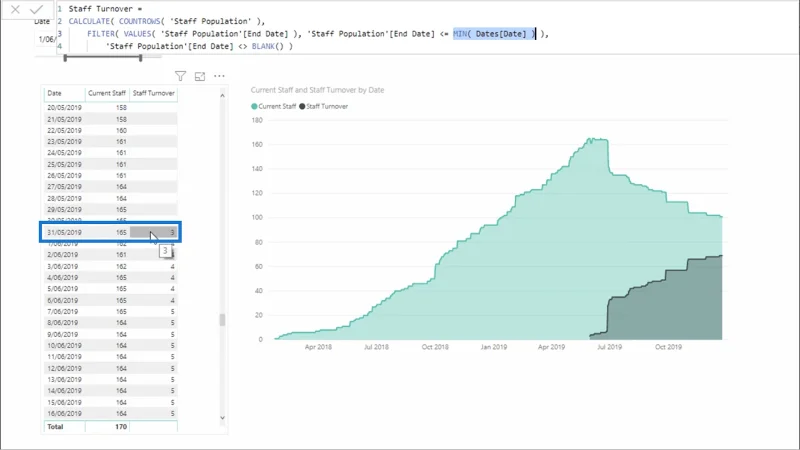Screen dimensions: 800x450
Task: Select the 29/05/2019 date cell
Action: pos(64,210)
